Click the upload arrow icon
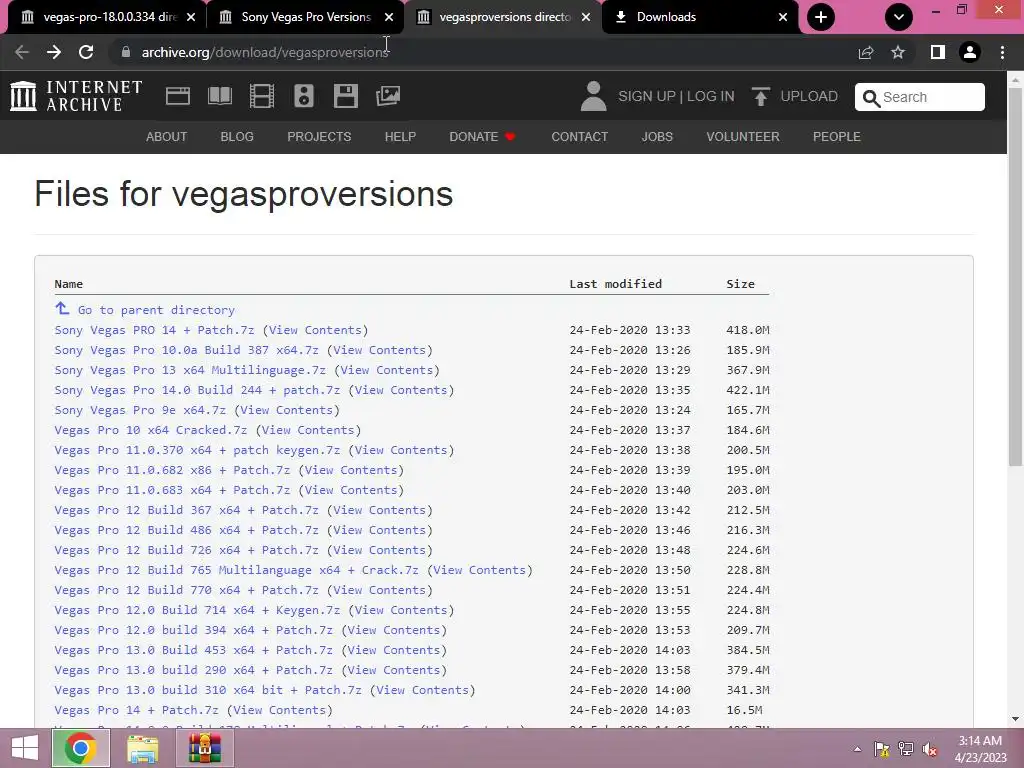The width and height of the screenshot is (1024, 768). click(761, 96)
